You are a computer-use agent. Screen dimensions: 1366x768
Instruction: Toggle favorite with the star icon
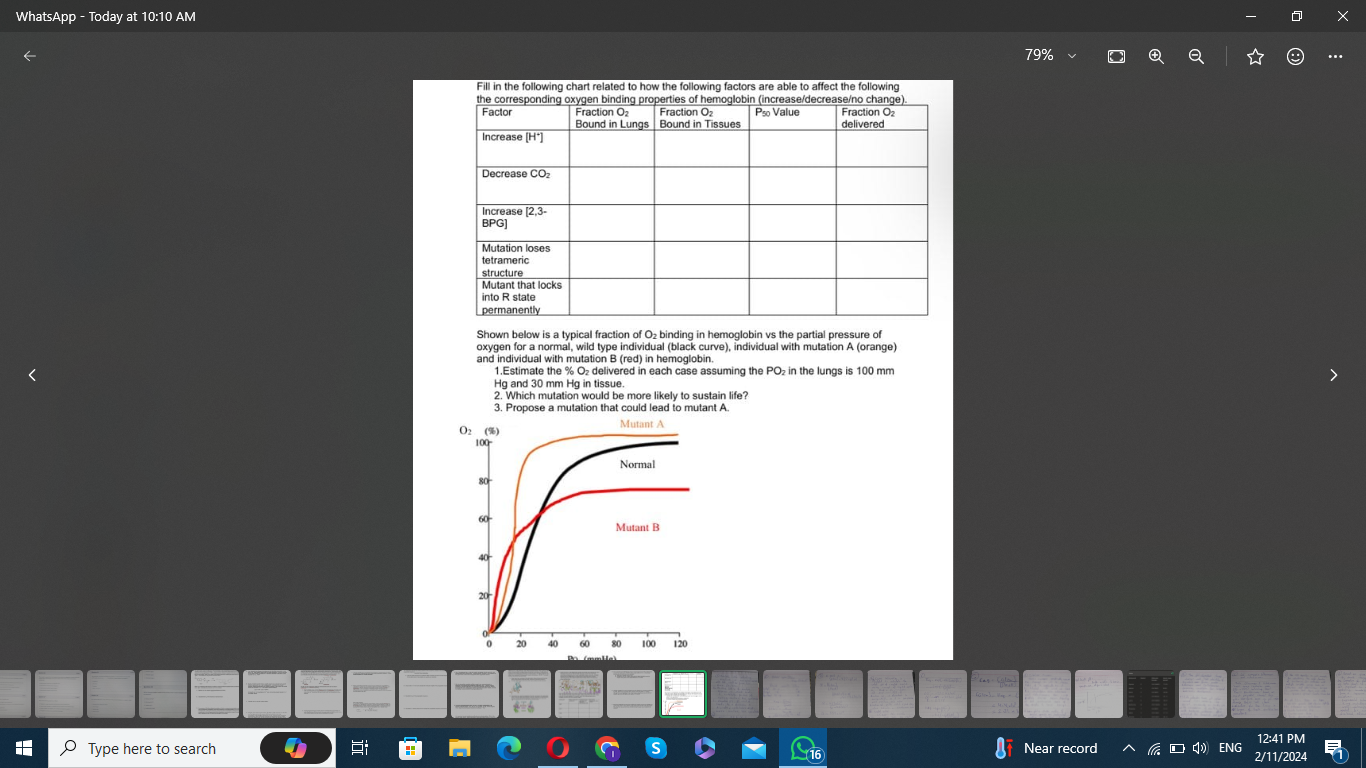[x=1255, y=56]
